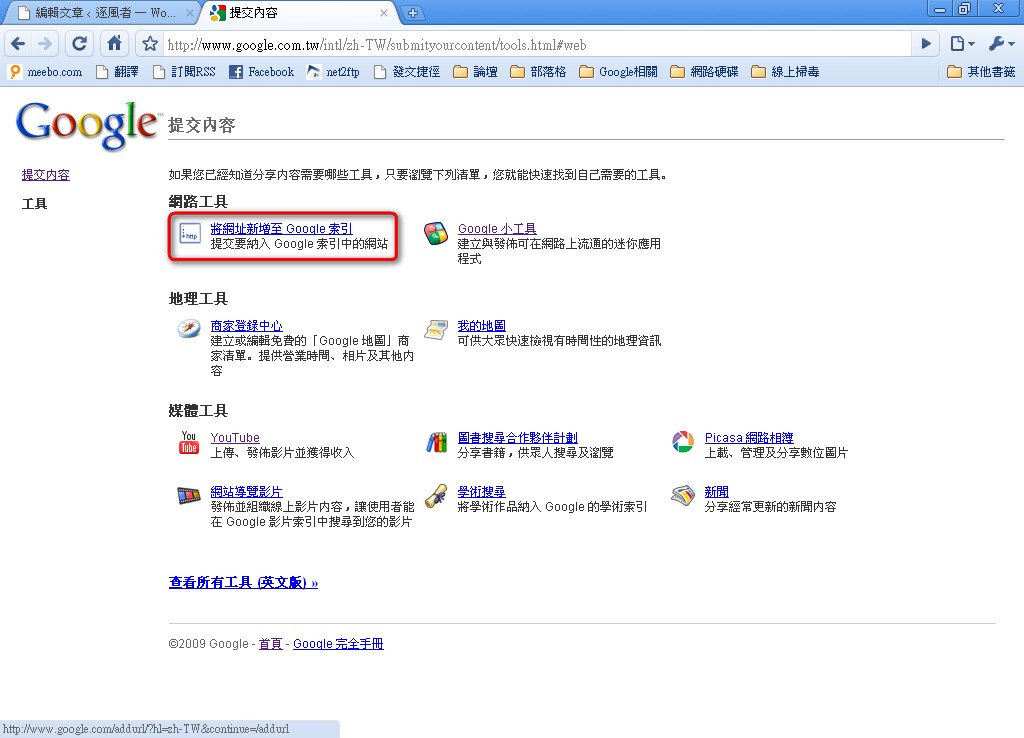Click the books icon for 圖書搜尋
The width and height of the screenshot is (1024, 738).
click(x=436, y=441)
